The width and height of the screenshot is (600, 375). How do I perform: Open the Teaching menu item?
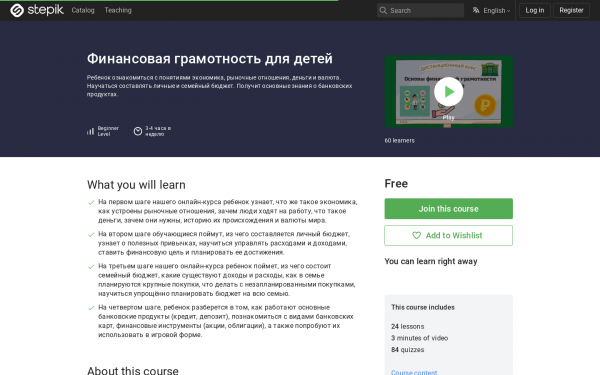(x=118, y=10)
